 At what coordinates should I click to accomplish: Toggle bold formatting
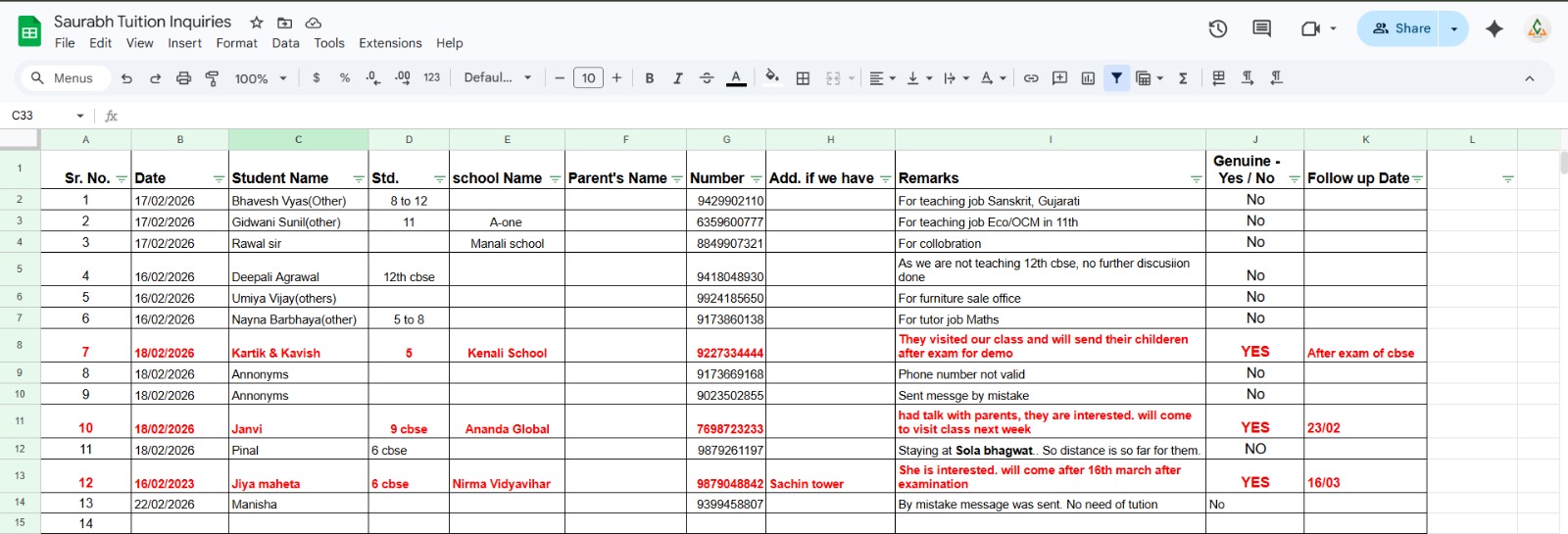(x=649, y=78)
